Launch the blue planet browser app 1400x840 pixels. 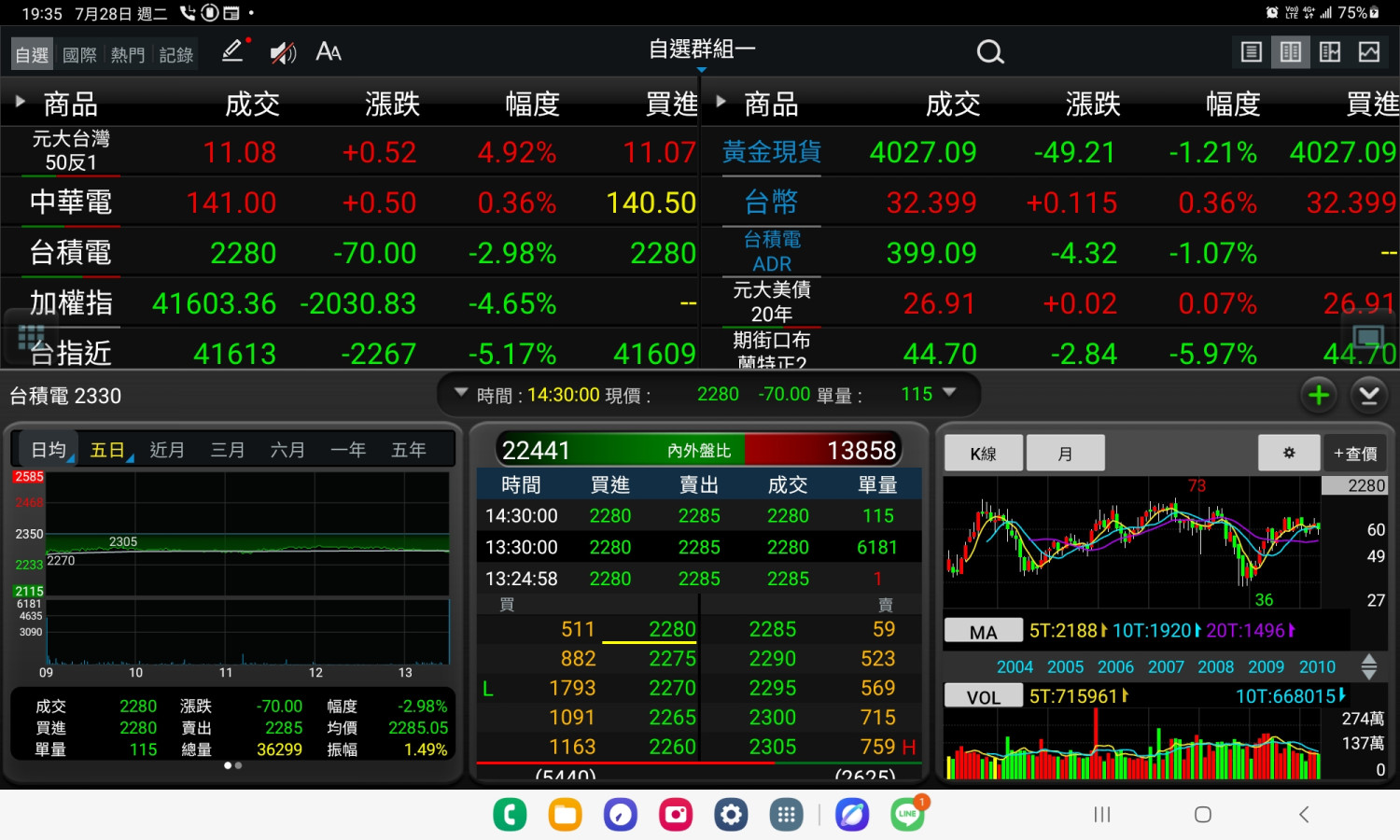852,815
